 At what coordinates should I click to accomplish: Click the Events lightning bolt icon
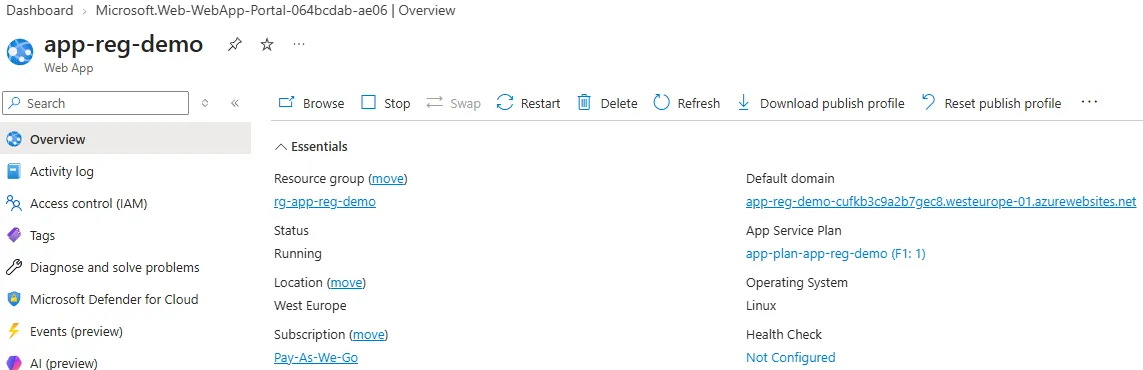click(13, 331)
